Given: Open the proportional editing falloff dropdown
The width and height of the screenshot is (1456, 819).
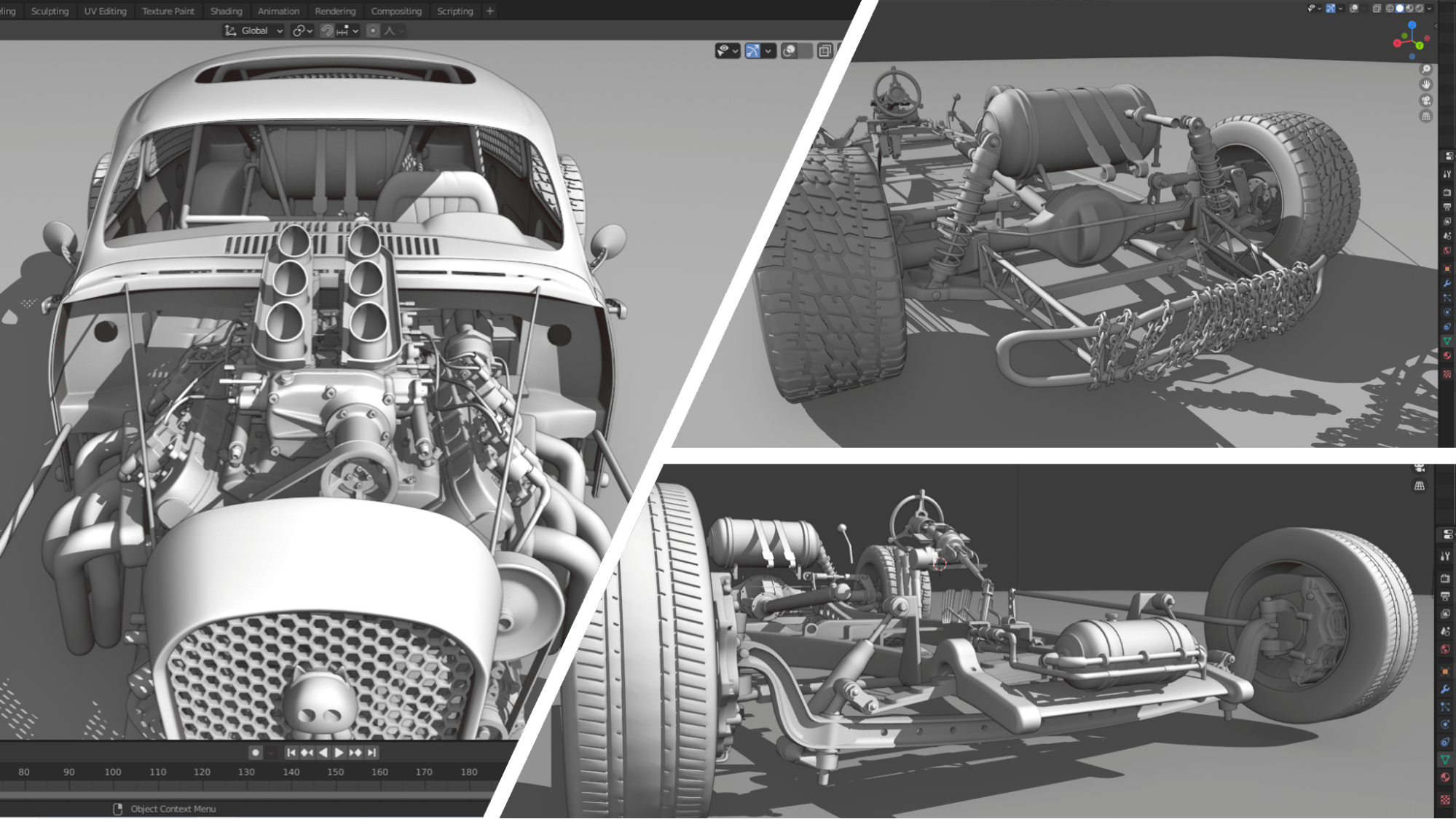Looking at the screenshot, I should pos(393,31).
